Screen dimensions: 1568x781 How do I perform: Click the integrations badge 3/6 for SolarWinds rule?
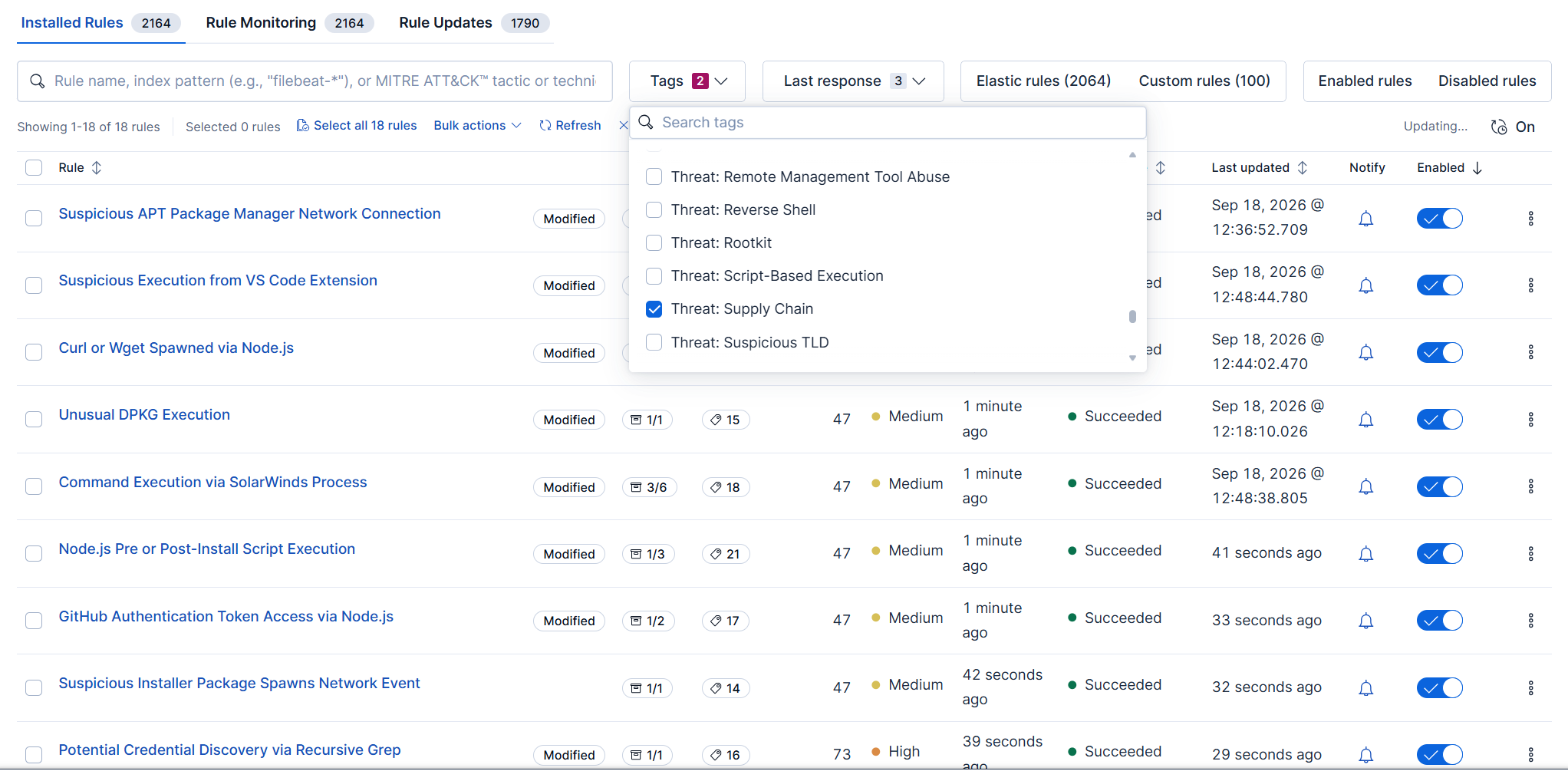pyautogui.click(x=649, y=487)
